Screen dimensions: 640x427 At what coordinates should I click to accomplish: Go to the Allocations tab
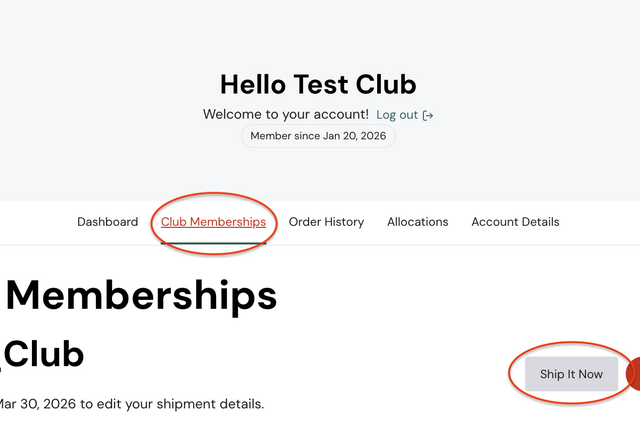coord(417,222)
